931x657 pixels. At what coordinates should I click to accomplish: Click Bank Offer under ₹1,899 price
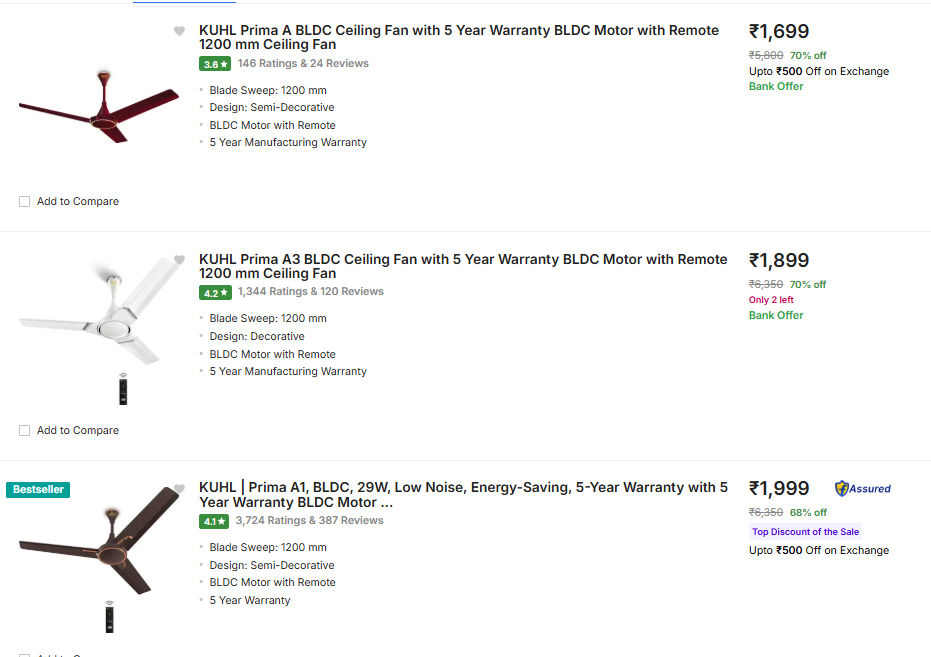(776, 316)
